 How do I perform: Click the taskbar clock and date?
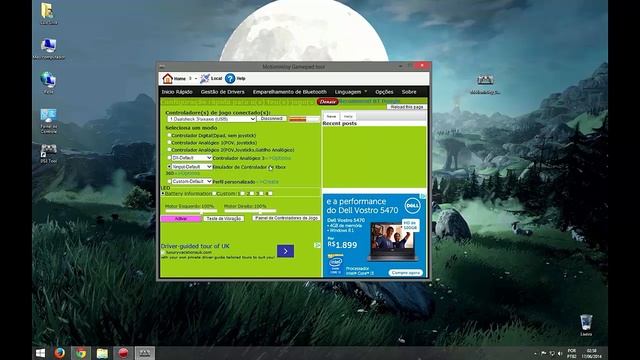591,353
